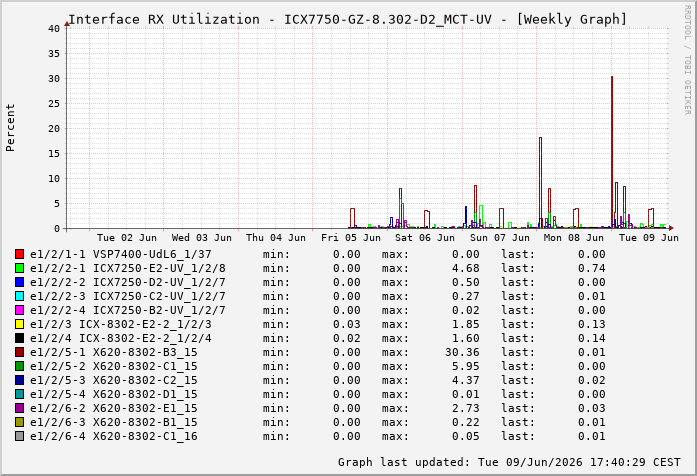Image resolution: width=697 pixels, height=476 pixels.
Task: Click the black swatch for e1/2/4 ICX-8302-E2-2_1/2/4
Action: click(x=19, y=338)
